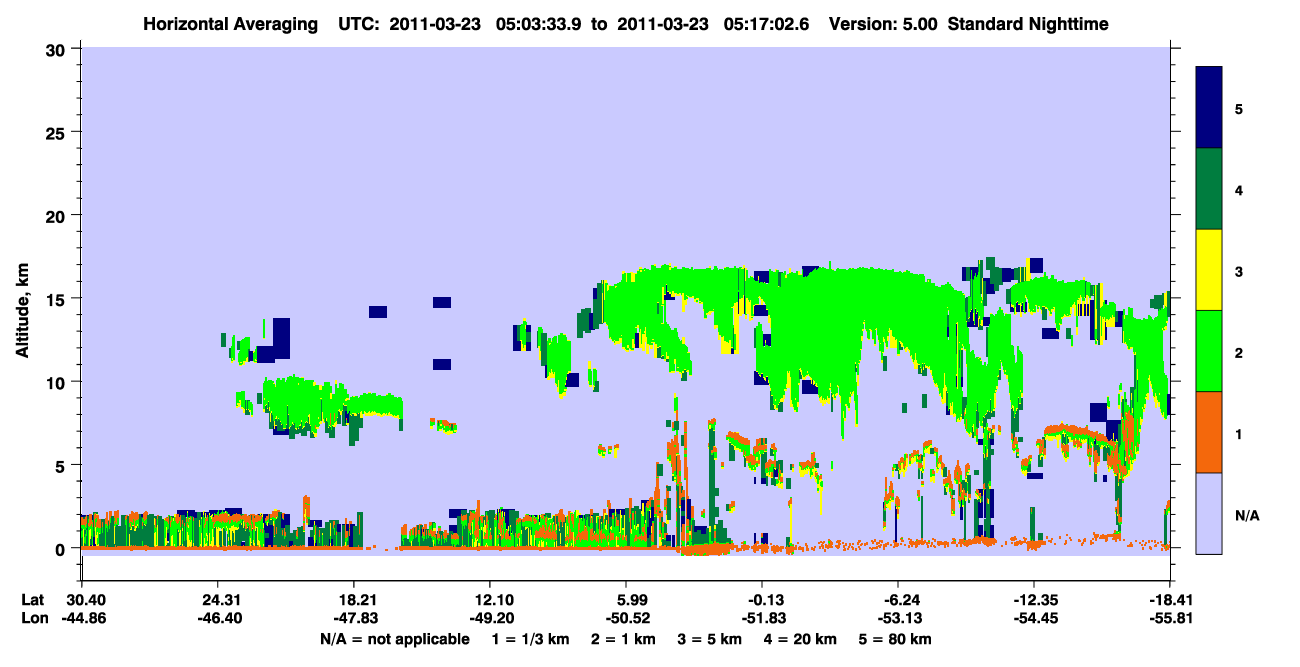Click longitude value -54.45

pyautogui.click(x=1034, y=619)
